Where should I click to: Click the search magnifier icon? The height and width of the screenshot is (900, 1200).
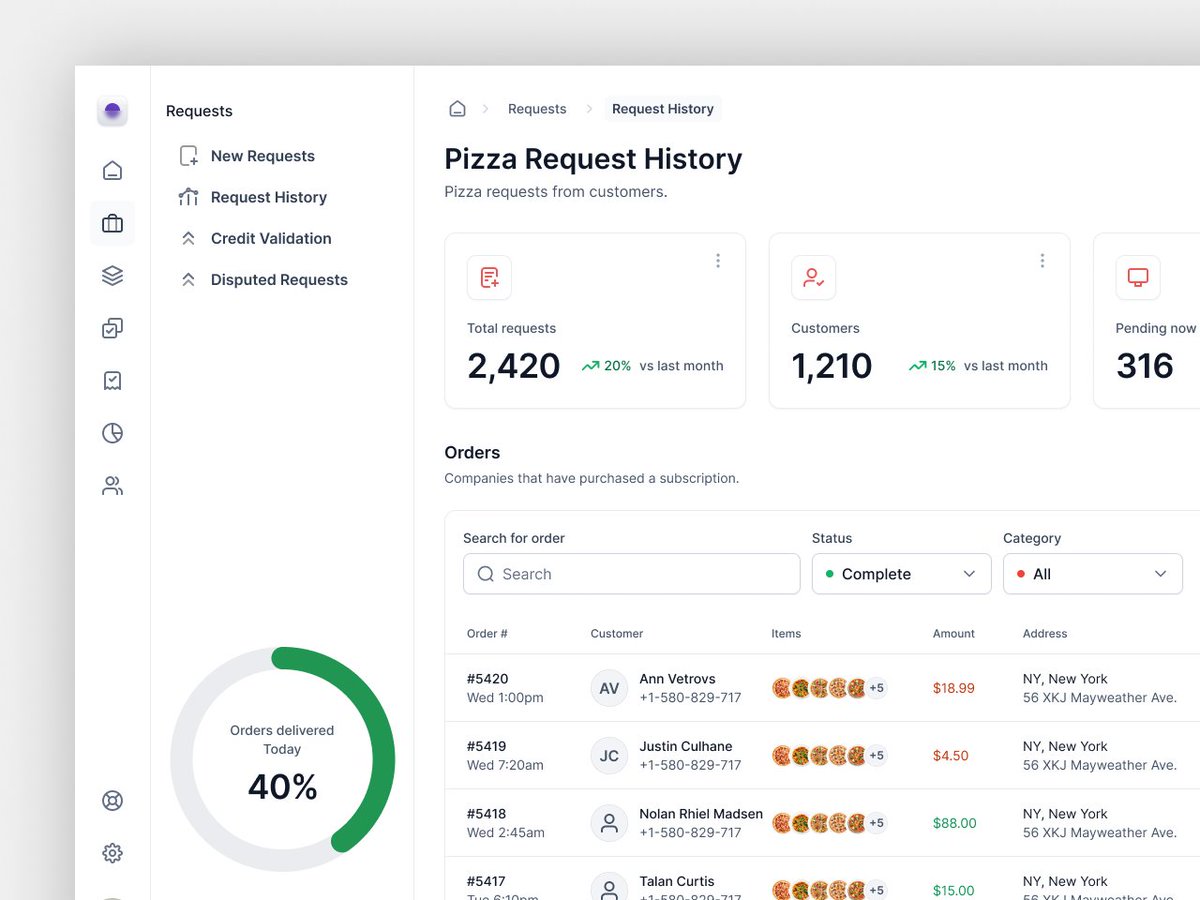coord(486,574)
